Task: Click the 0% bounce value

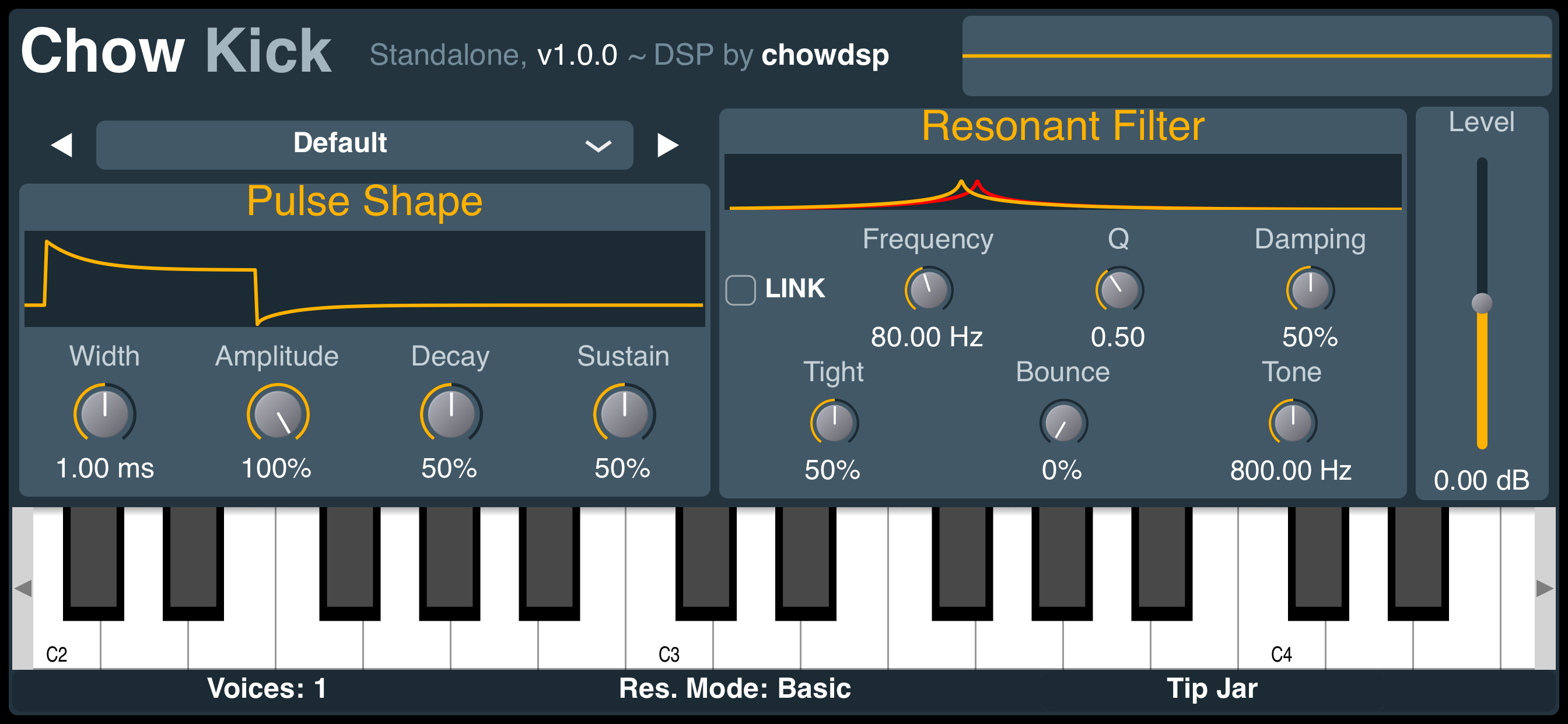Action: (1062, 470)
